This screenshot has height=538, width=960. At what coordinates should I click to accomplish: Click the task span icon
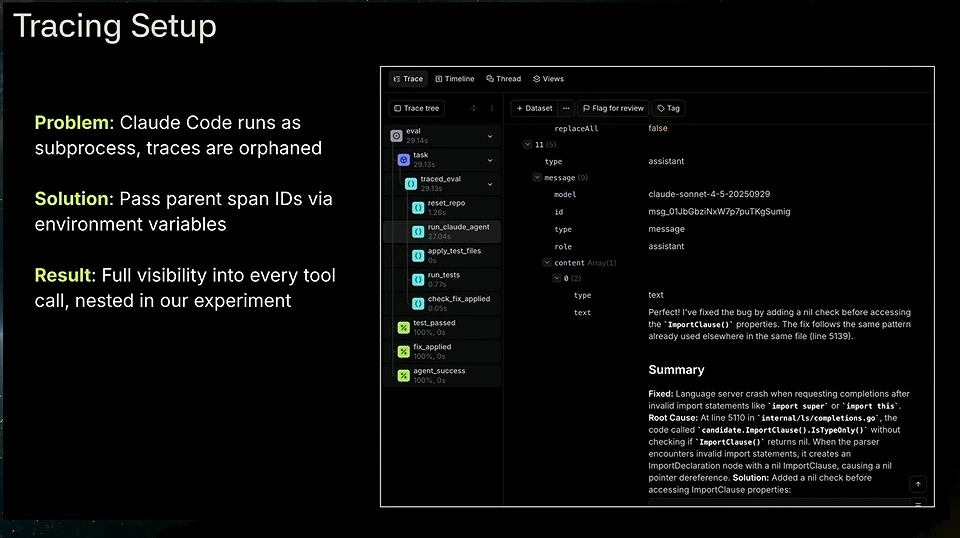point(403,160)
